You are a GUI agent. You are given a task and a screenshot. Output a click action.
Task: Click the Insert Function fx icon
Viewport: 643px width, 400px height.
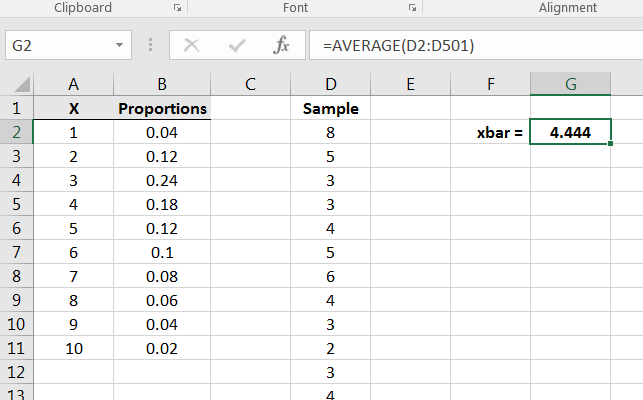(282, 46)
